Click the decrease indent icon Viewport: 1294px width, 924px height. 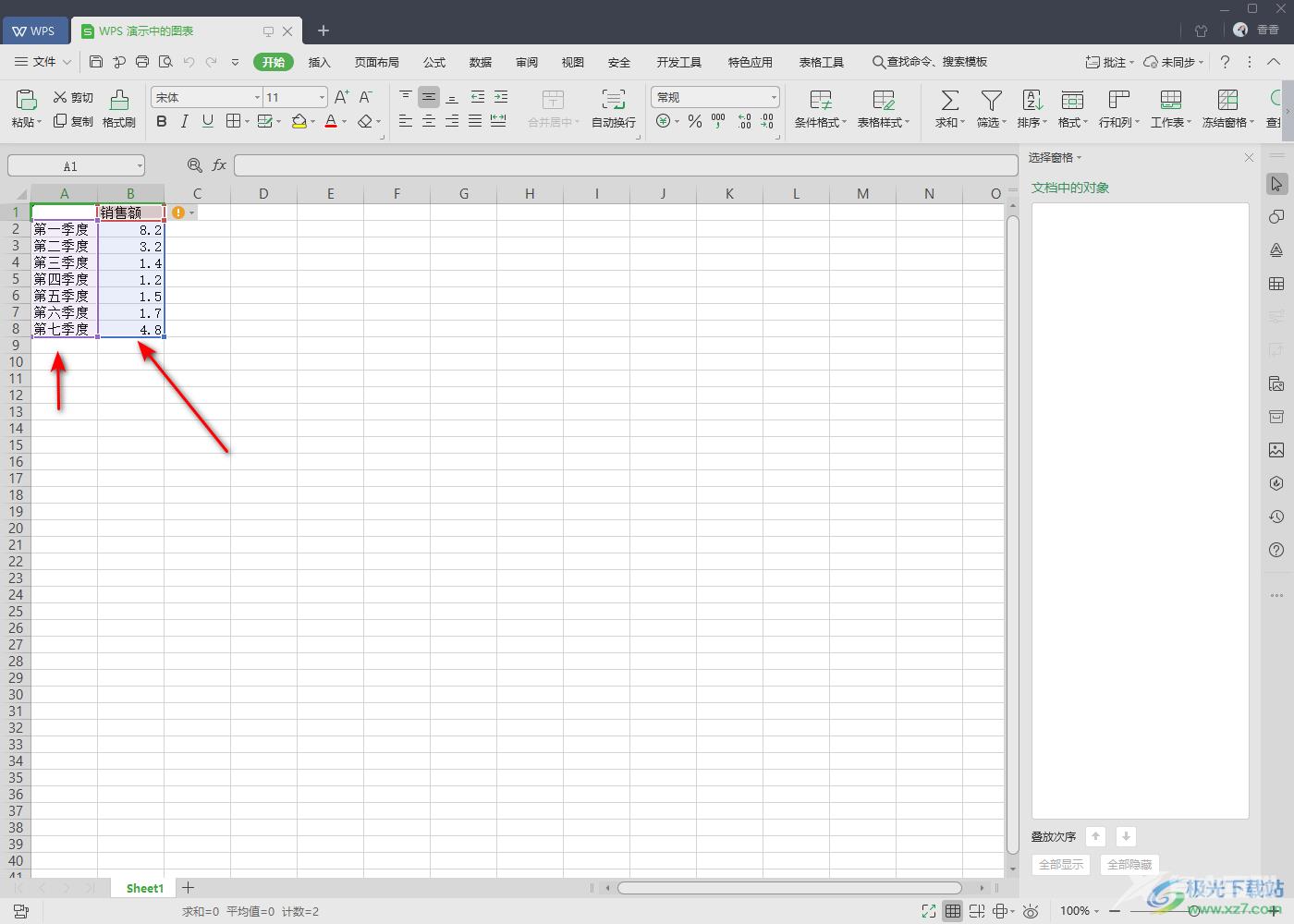(x=477, y=96)
